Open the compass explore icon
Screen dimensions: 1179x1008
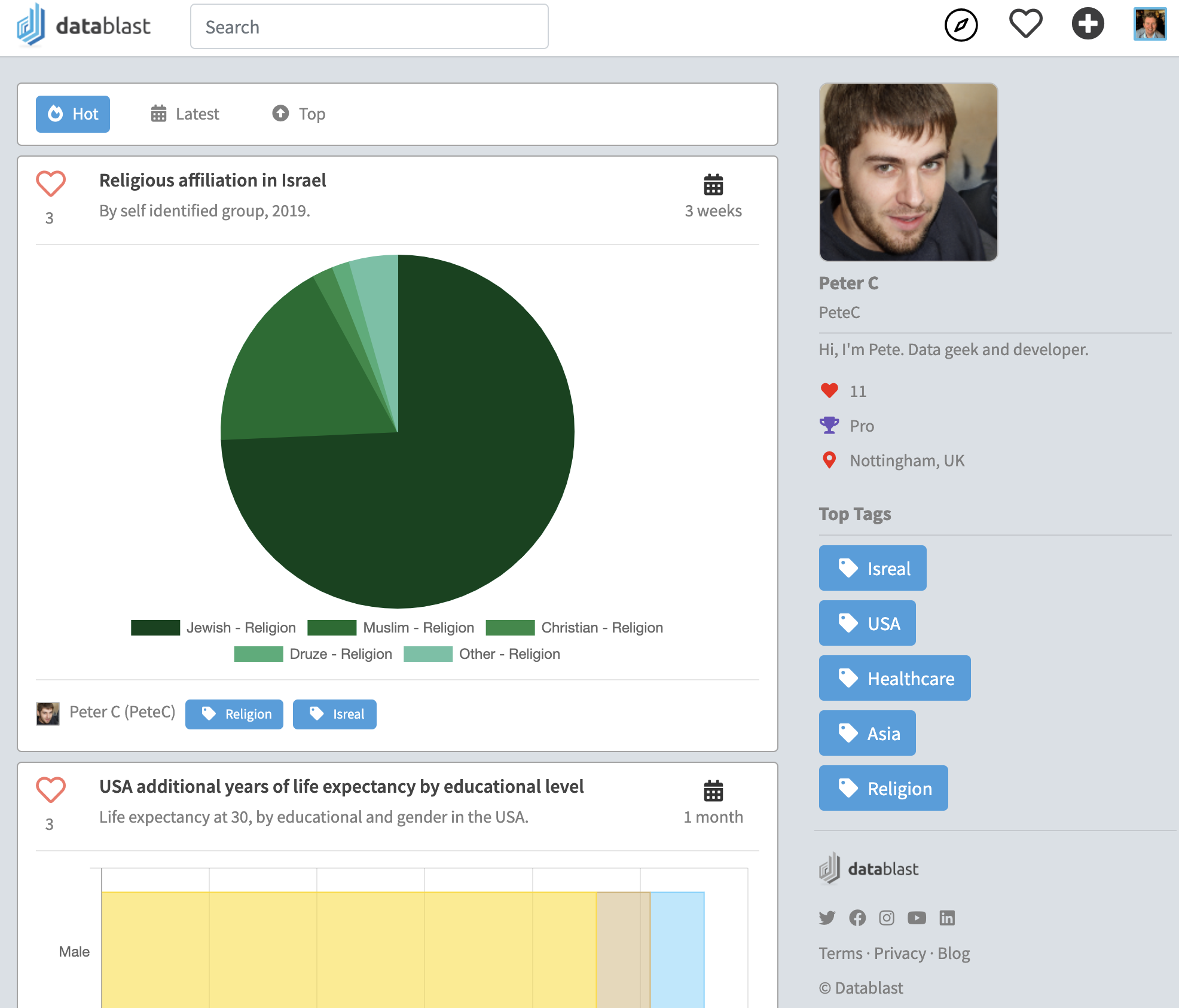click(961, 25)
